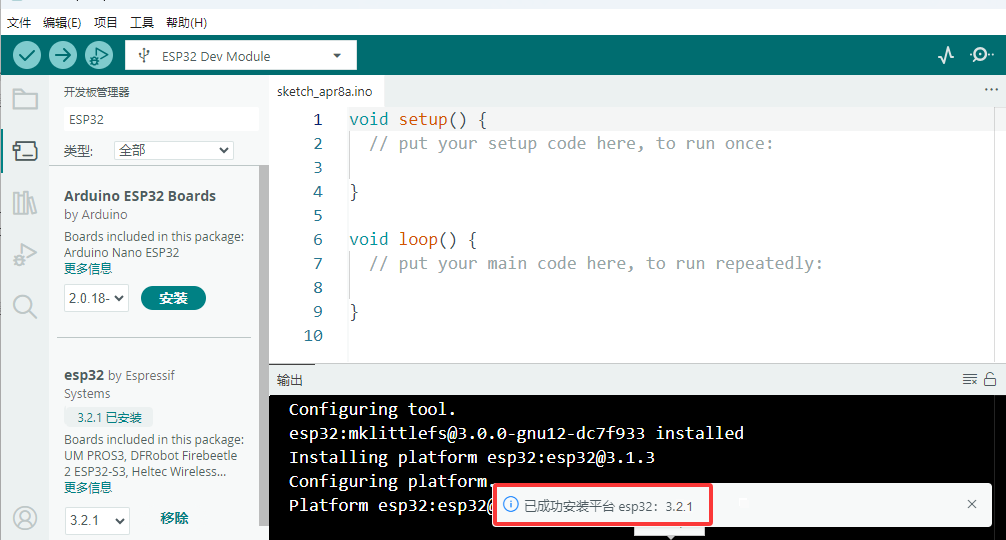Open the Library Manager sidebar icon
The image size is (1006, 540).
25,203
